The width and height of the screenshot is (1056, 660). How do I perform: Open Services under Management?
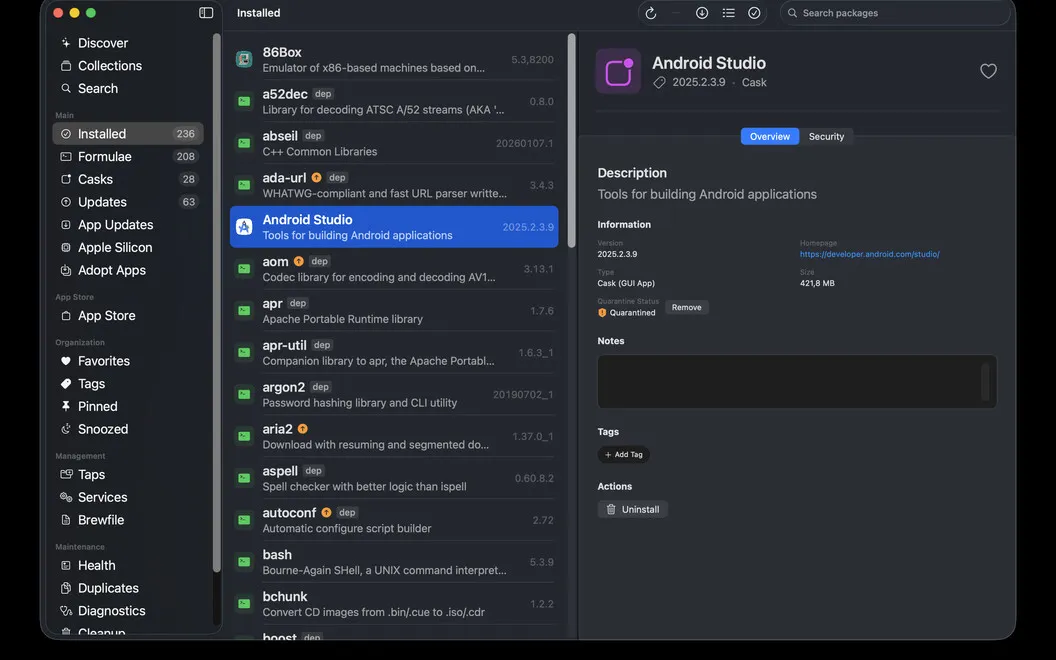click(x=128, y=498)
